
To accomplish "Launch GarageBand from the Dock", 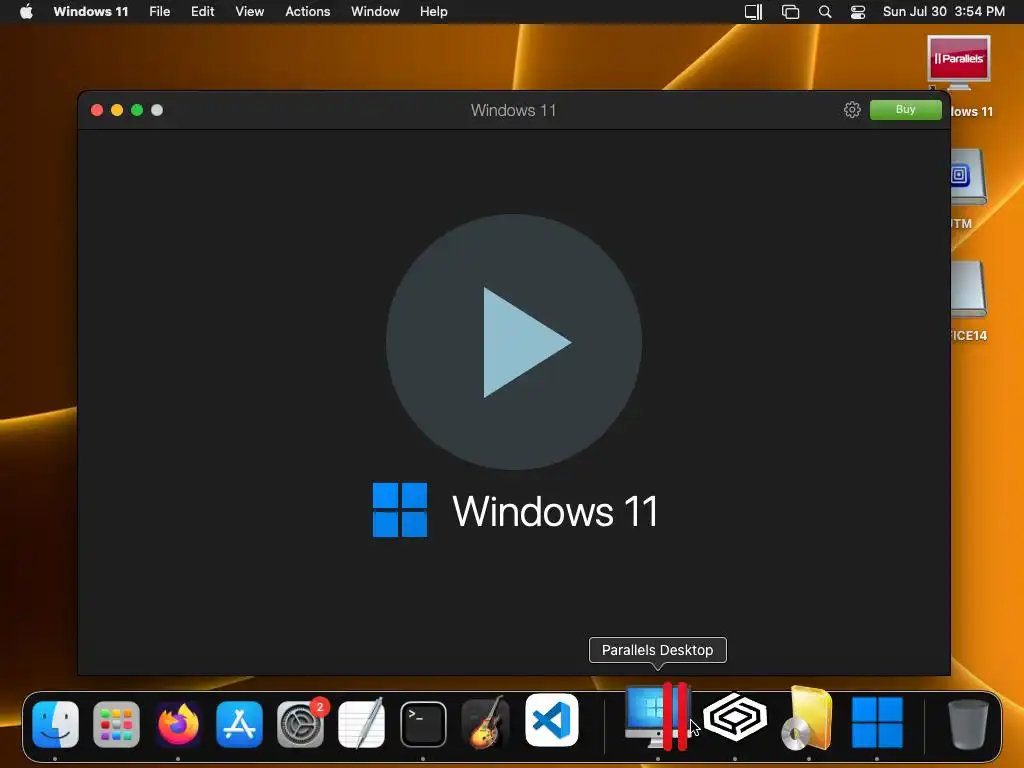I will click(485, 723).
